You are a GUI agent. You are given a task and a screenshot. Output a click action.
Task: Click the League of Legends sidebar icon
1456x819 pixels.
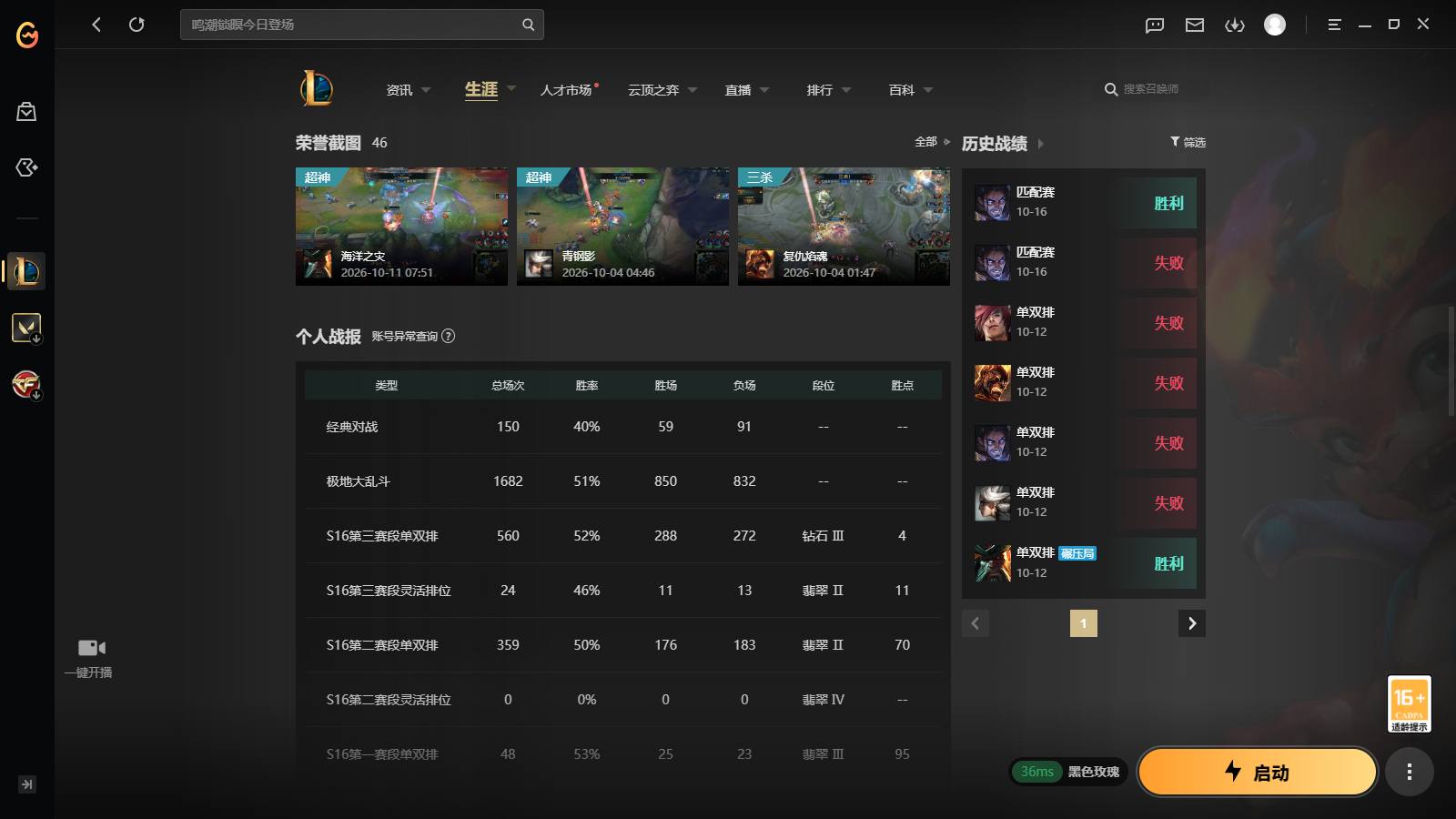click(x=26, y=271)
